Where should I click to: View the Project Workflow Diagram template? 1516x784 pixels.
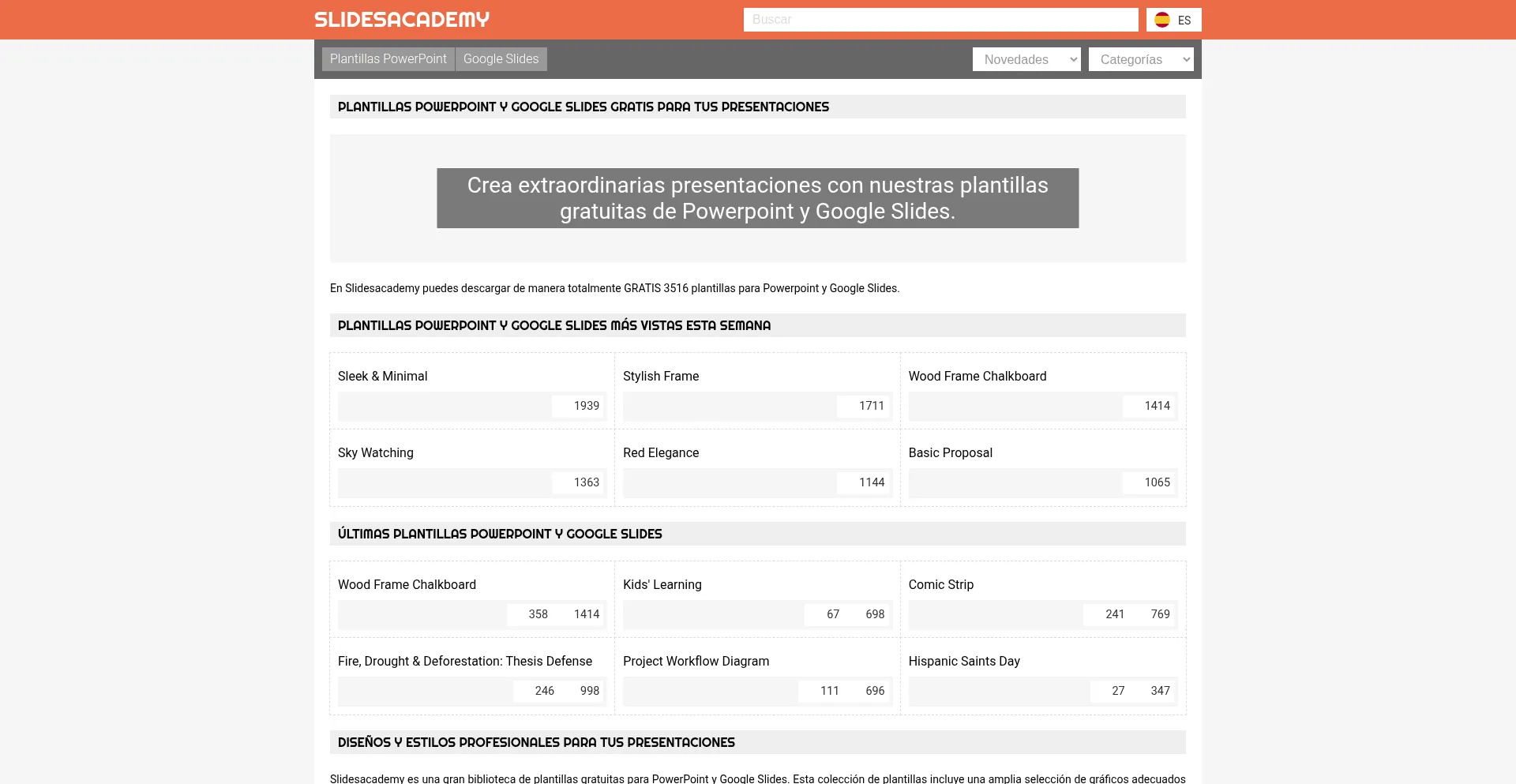click(x=696, y=662)
